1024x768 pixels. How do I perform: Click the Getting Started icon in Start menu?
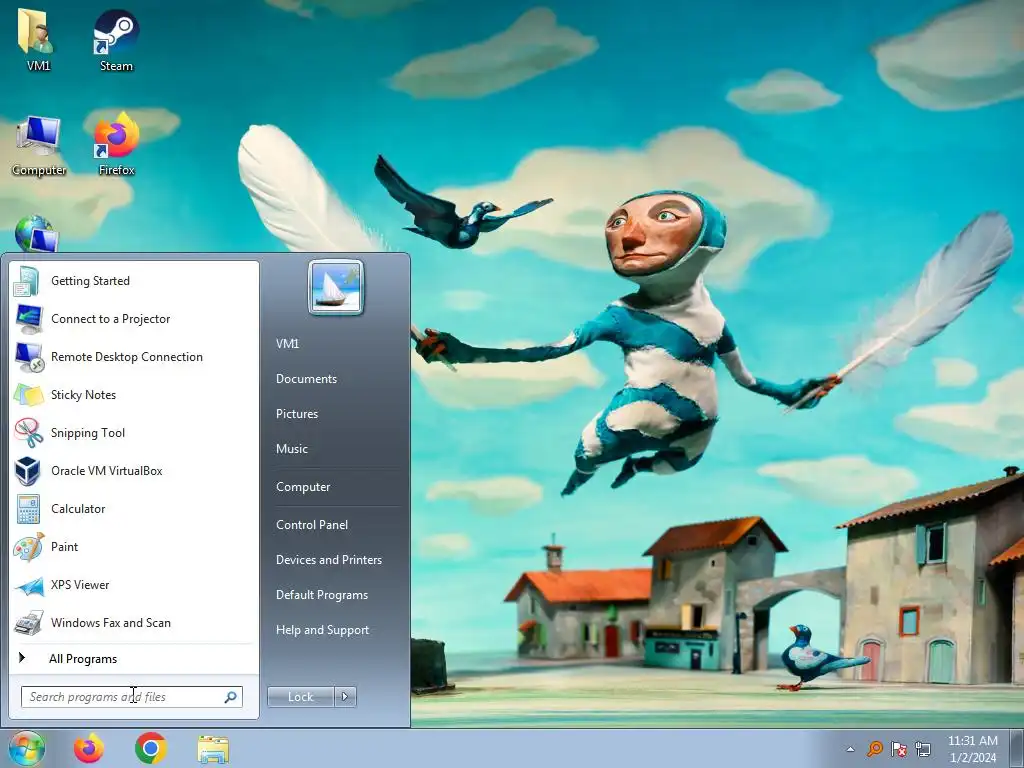click(27, 281)
